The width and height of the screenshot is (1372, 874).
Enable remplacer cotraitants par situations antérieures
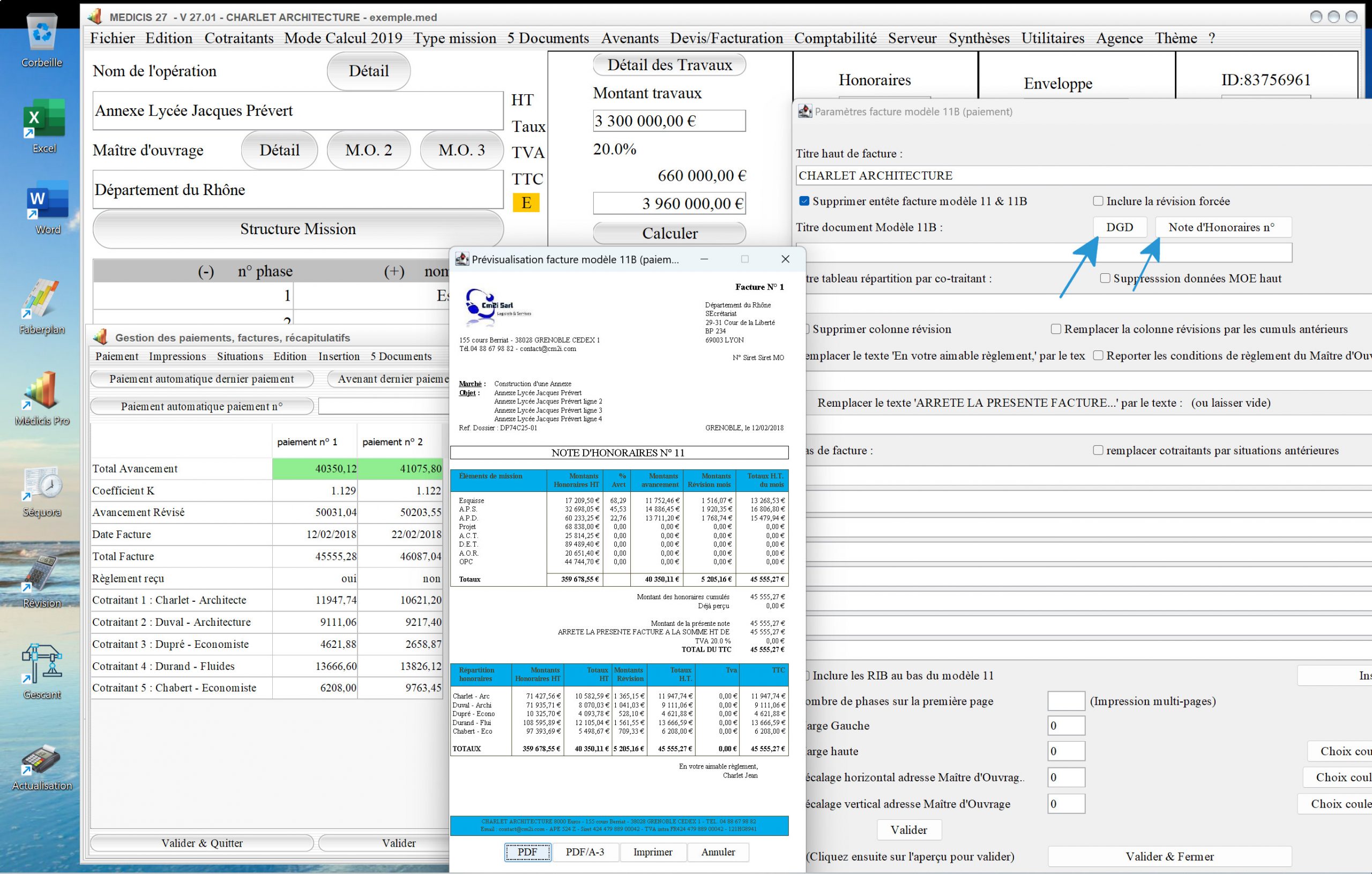click(1098, 450)
